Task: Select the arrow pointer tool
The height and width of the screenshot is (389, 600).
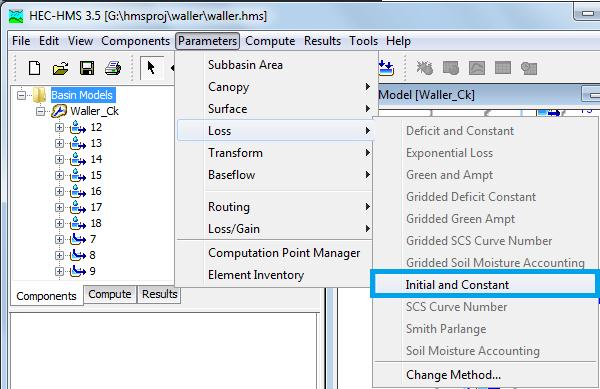Action: [x=151, y=68]
